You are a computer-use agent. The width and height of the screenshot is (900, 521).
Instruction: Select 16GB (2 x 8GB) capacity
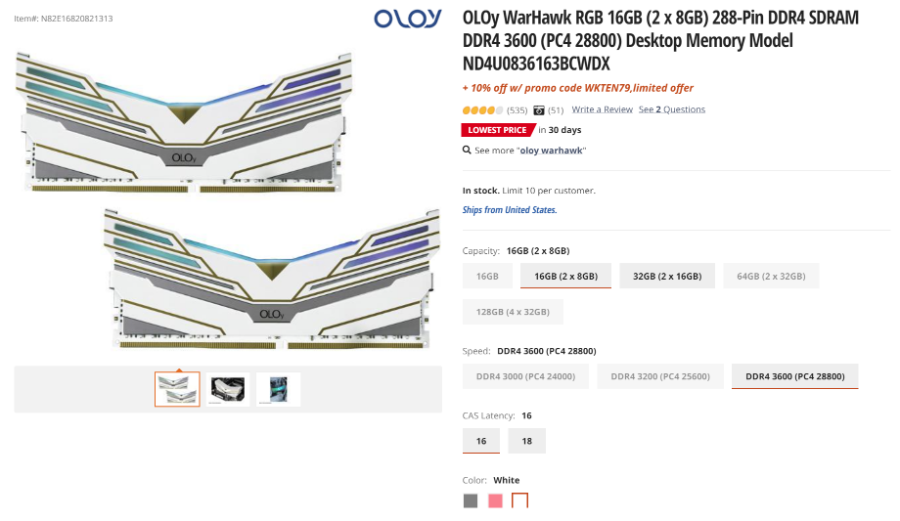pyautogui.click(x=566, y=276)
